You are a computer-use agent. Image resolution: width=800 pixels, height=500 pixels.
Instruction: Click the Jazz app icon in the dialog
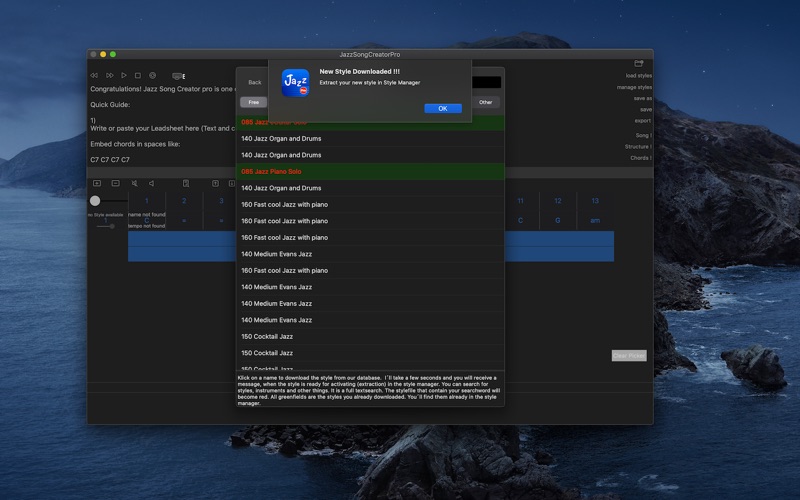(295, 83)
